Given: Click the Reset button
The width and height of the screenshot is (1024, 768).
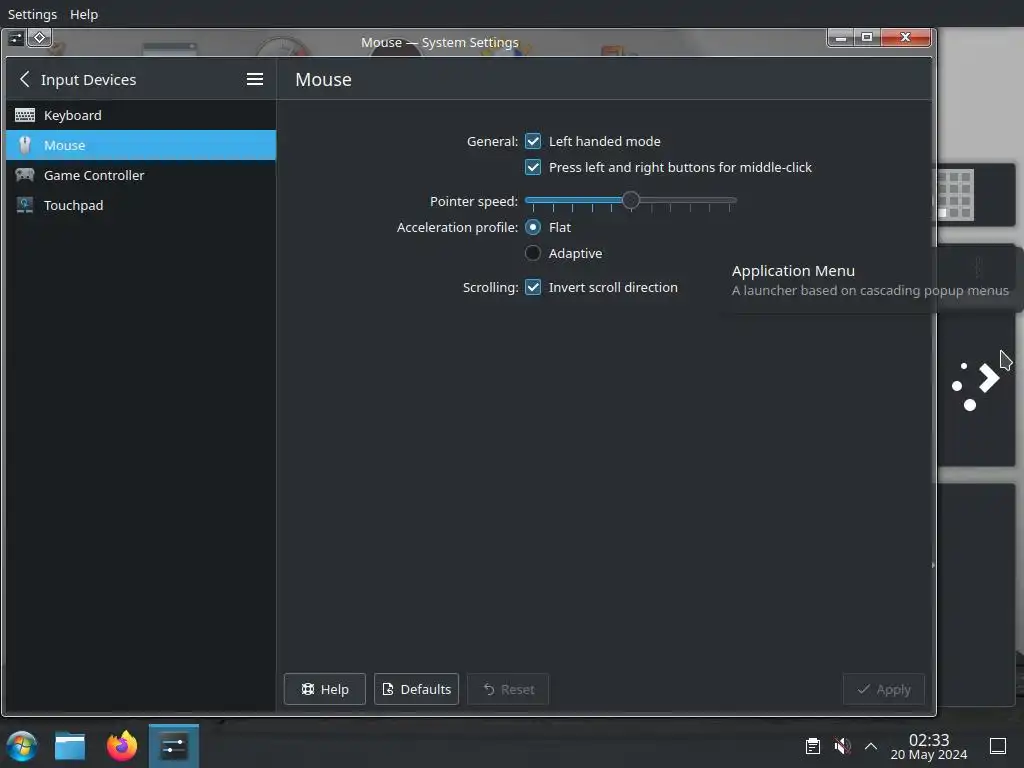Looking at the screenshot, I should point(508,689).
